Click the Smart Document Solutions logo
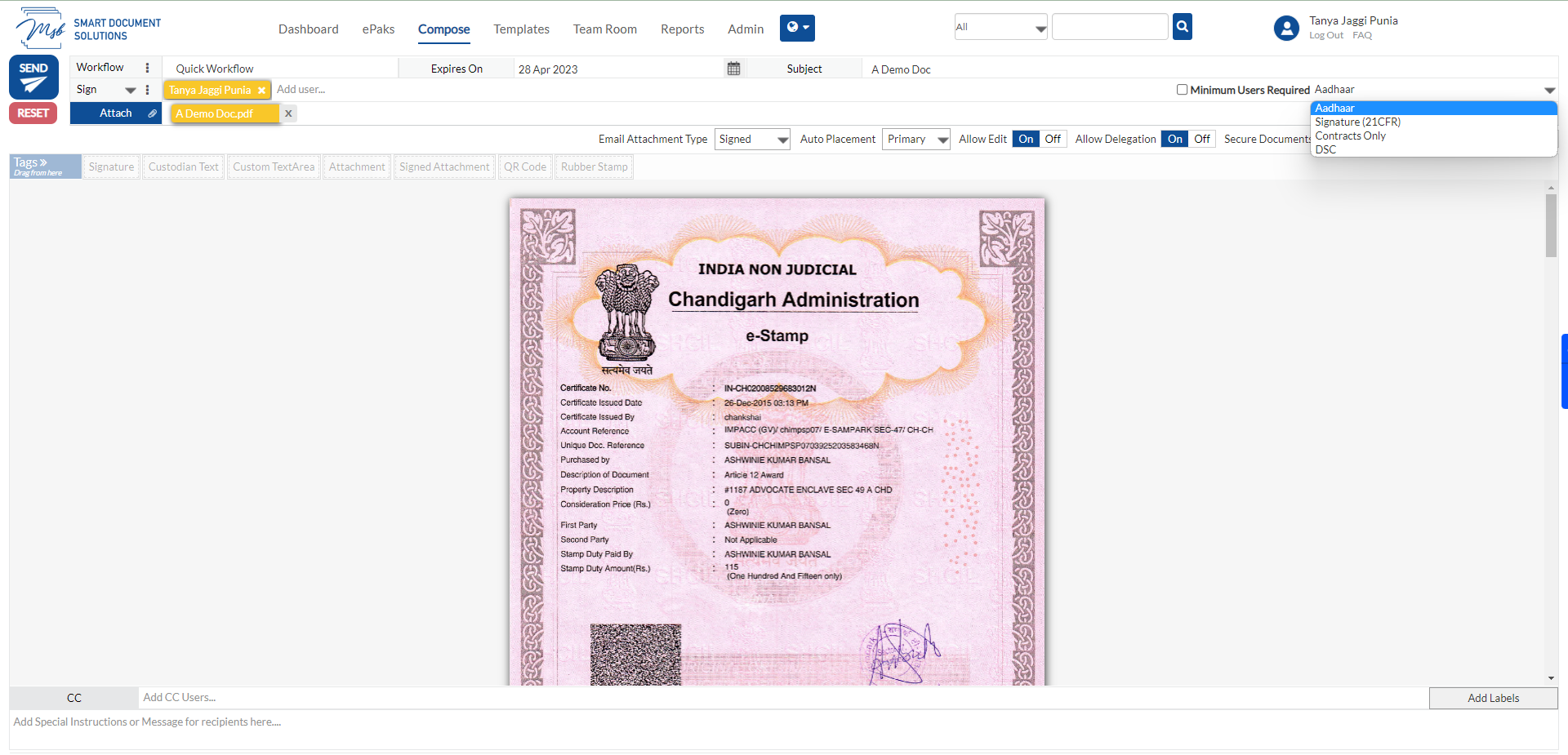 click(88, 29)
